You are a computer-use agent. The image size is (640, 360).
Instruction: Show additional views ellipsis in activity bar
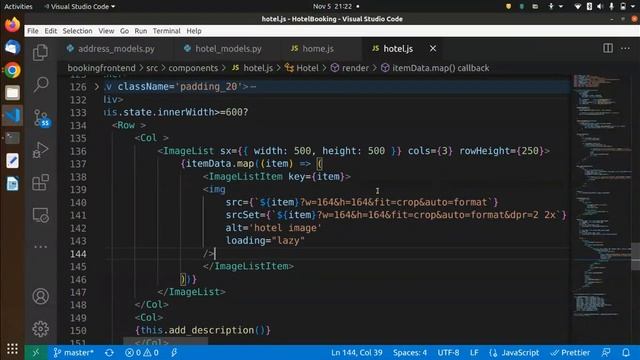click(40, 247)
